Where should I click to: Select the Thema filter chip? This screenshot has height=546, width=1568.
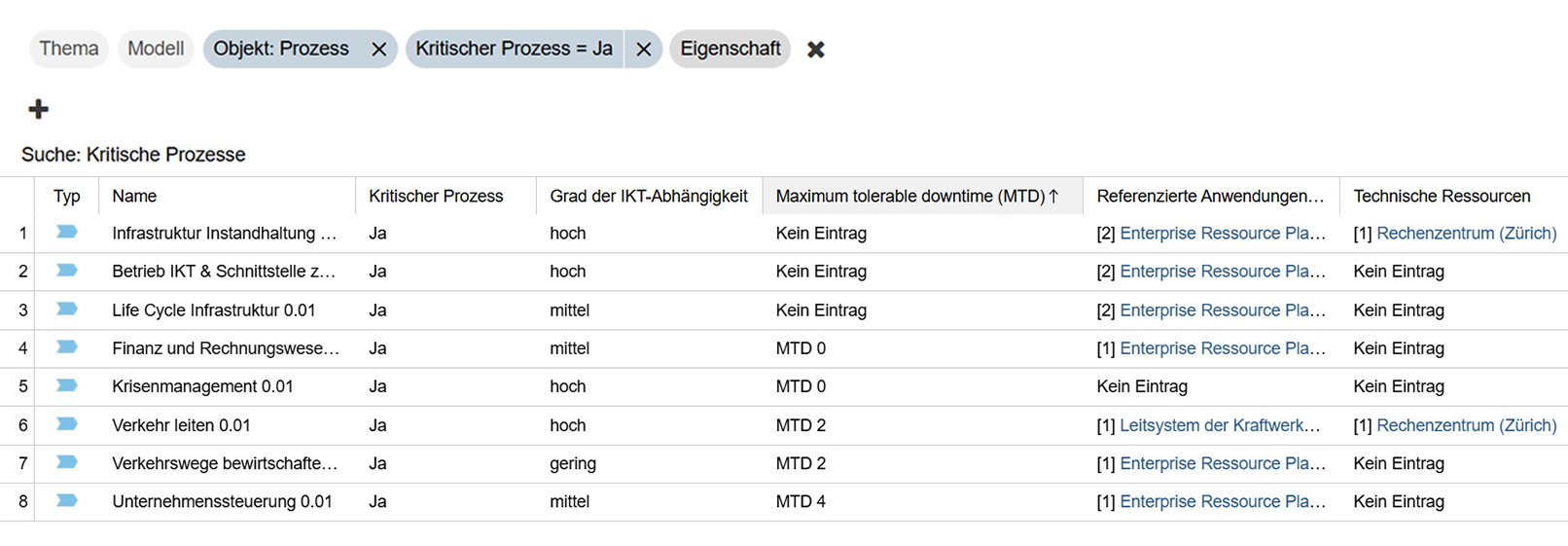[x=69, y=49]
